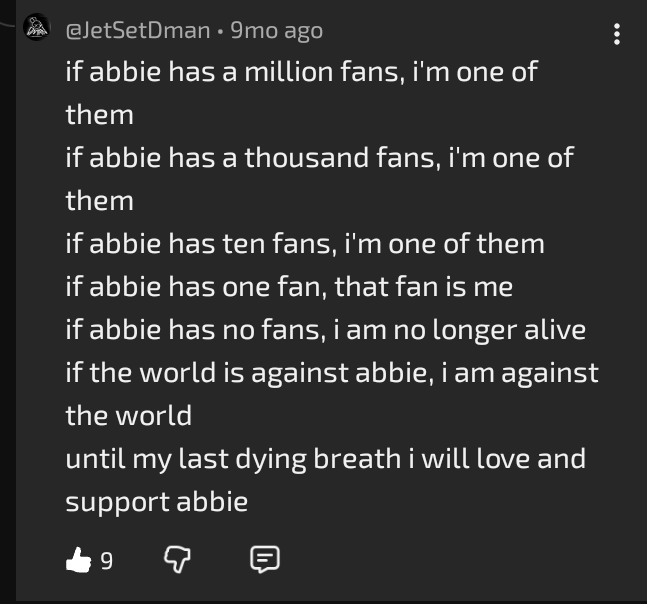
Task: Click the line mentioning a thousand fans
Action: [x=319, y=158]
